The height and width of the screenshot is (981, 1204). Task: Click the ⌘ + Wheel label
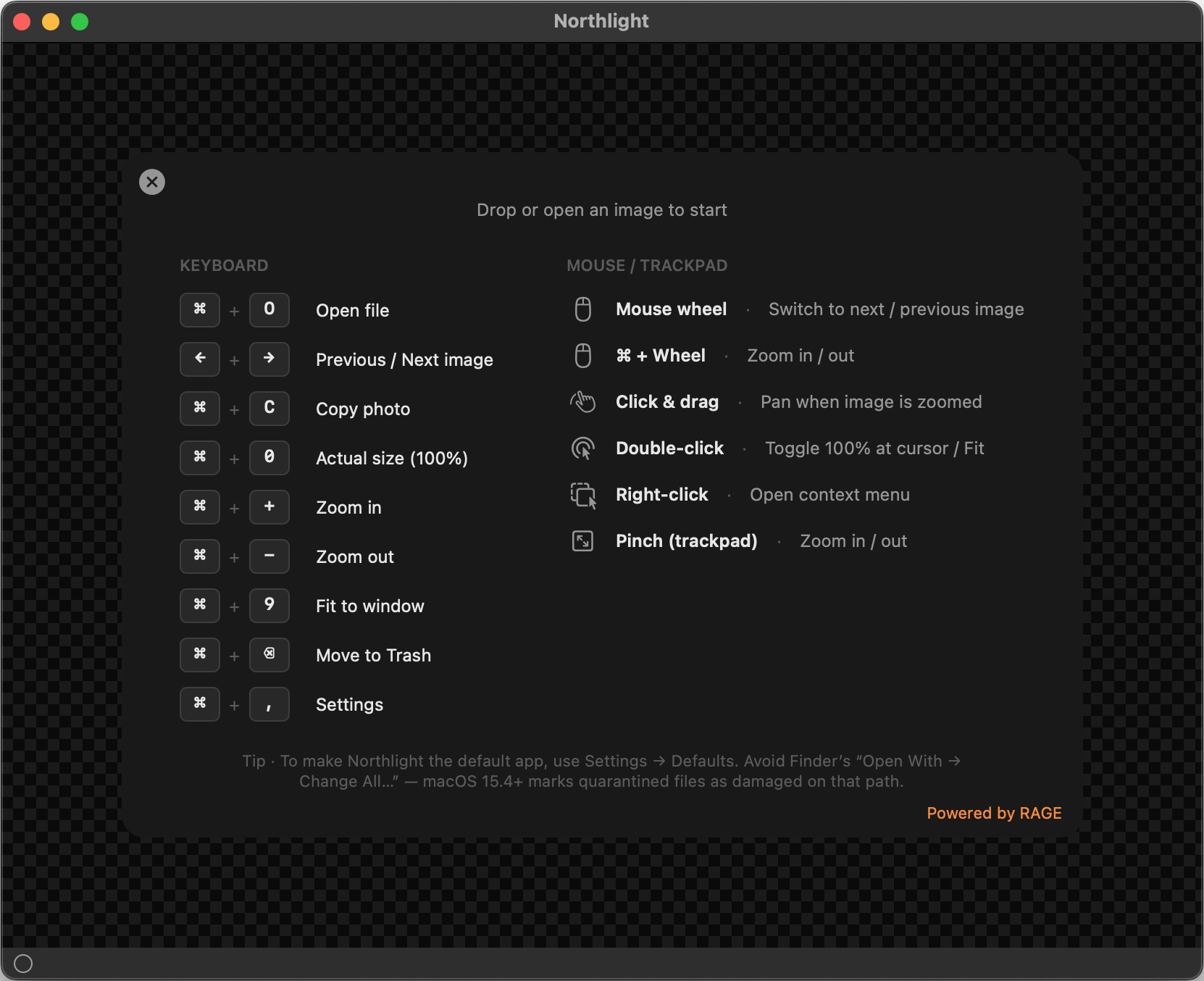click(661, 356)
